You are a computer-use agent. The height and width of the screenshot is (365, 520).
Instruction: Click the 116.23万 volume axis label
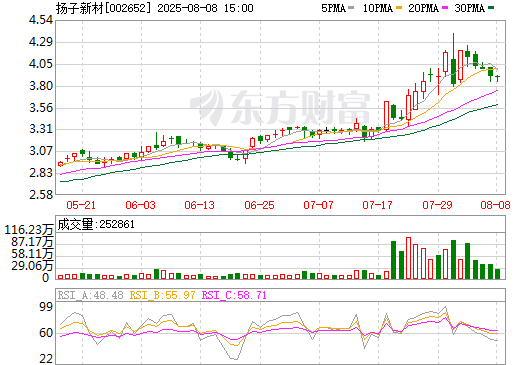pos(29,230)
